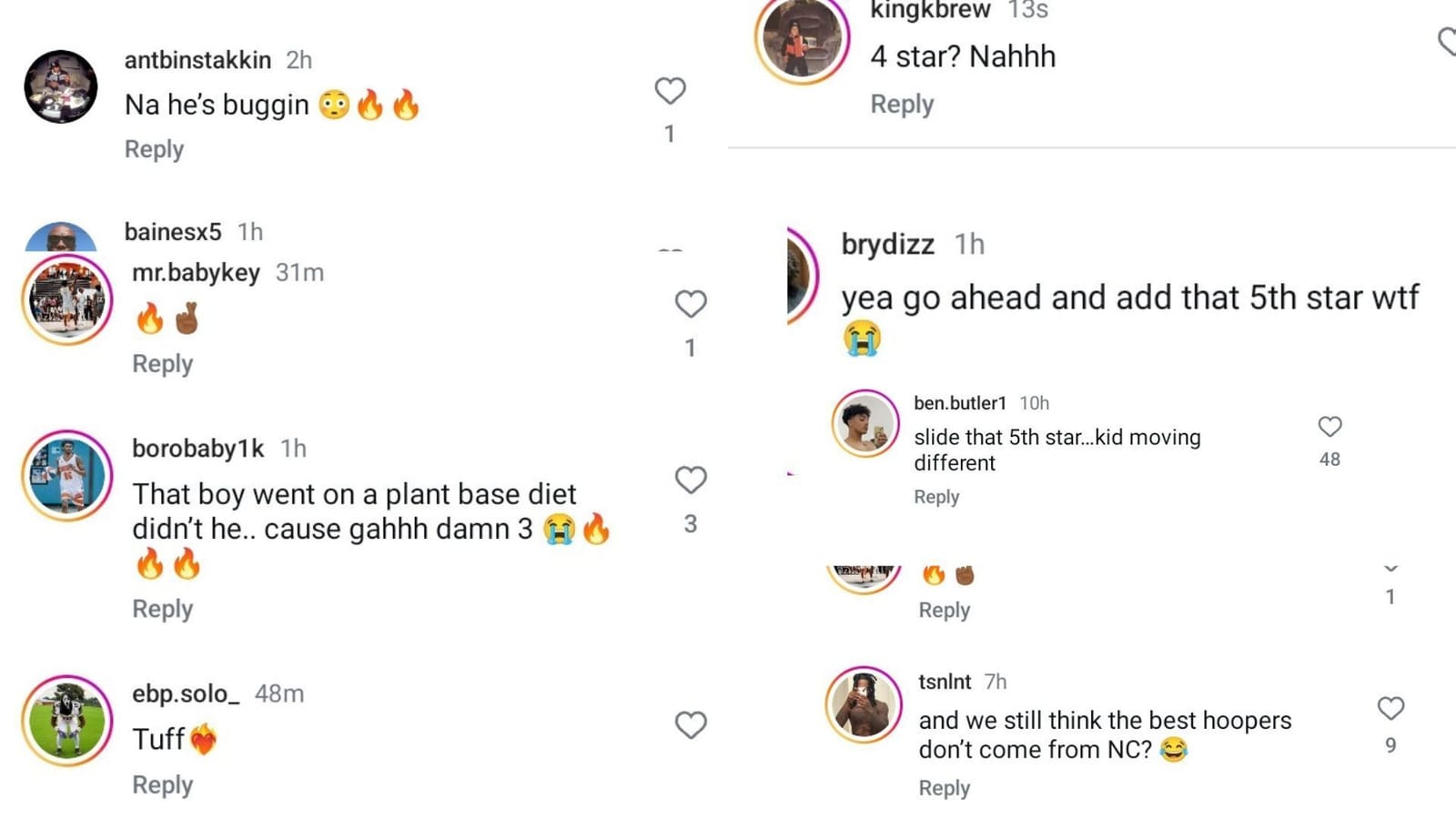
Task: View tsnlnt's profile picture
Action: point(864,704)
